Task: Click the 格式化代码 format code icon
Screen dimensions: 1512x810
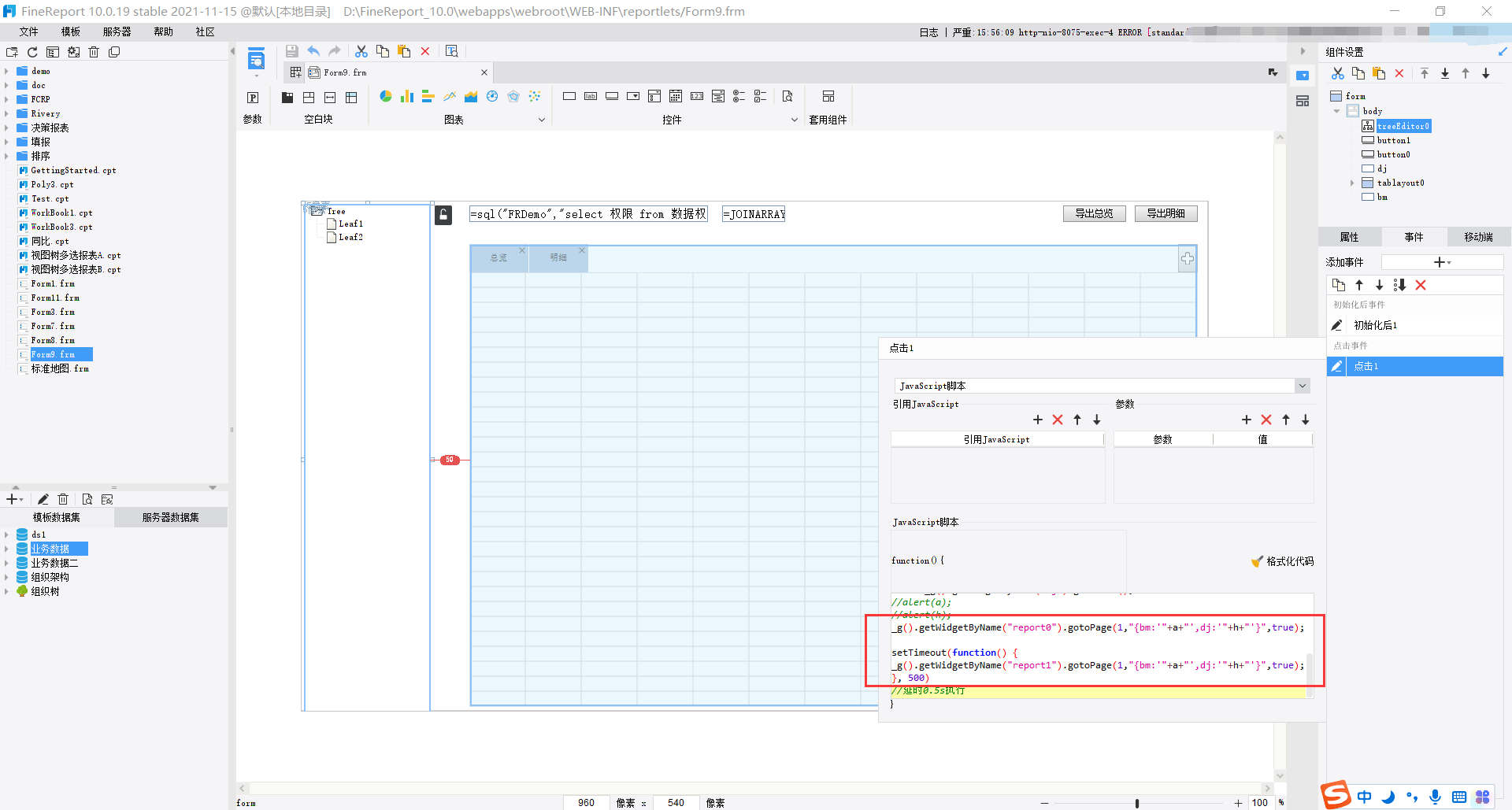Action: (x=1257, y=561)
